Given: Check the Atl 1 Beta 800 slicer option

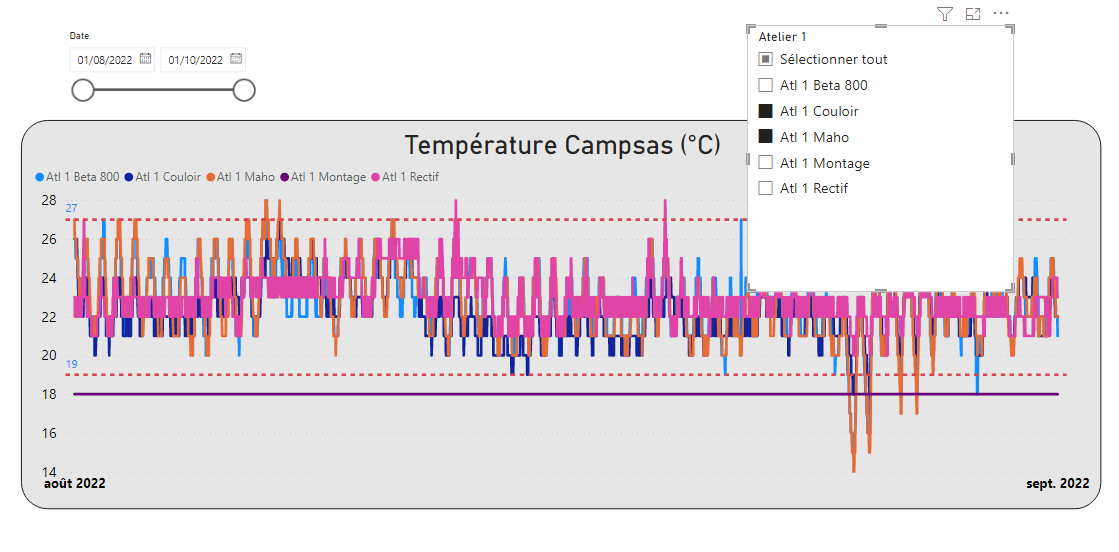Looking at the screenshot, I should [766, 85].
